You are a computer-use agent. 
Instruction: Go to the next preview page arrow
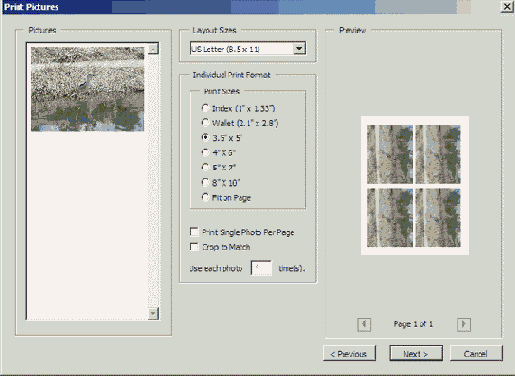(464, 324)
